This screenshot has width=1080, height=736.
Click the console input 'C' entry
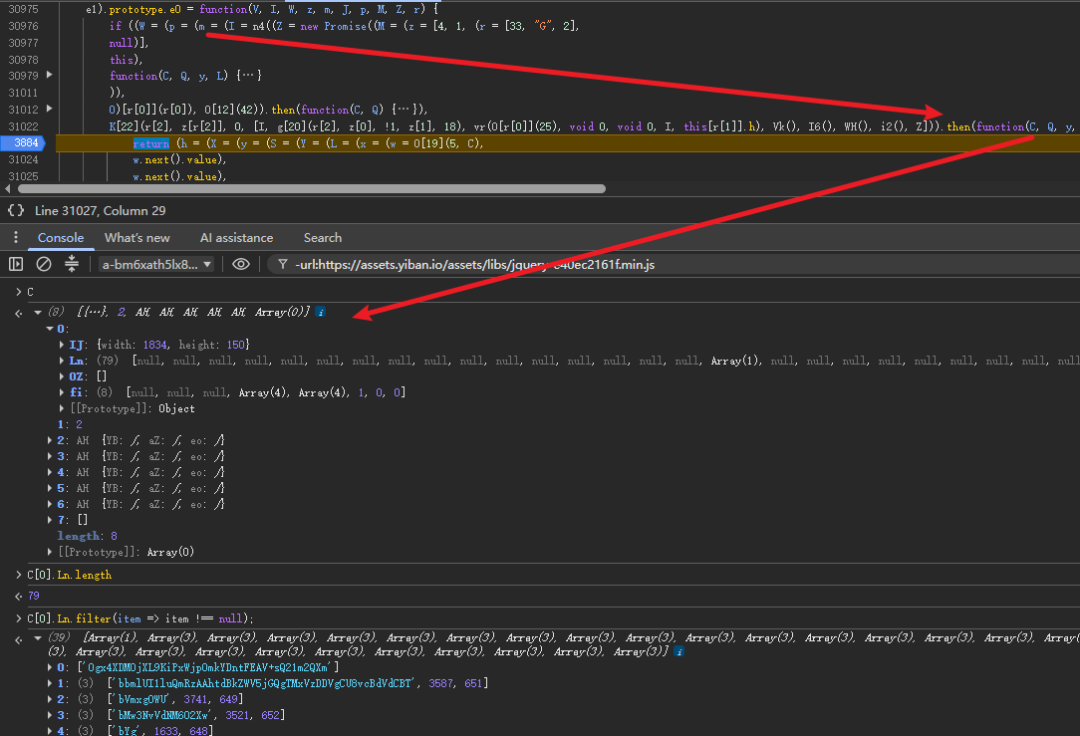(30, 293)
